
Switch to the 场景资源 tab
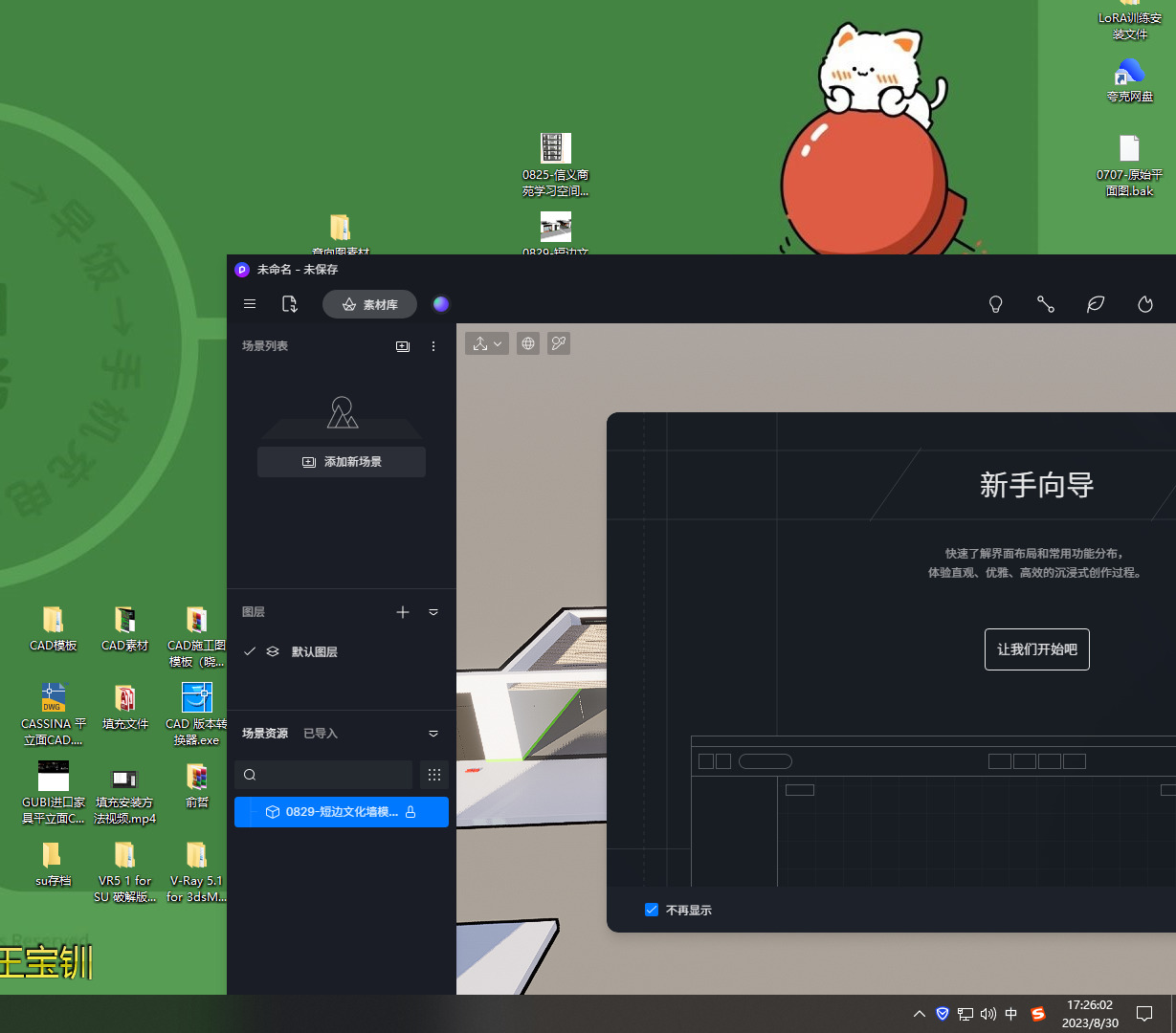tap(265, 734)
